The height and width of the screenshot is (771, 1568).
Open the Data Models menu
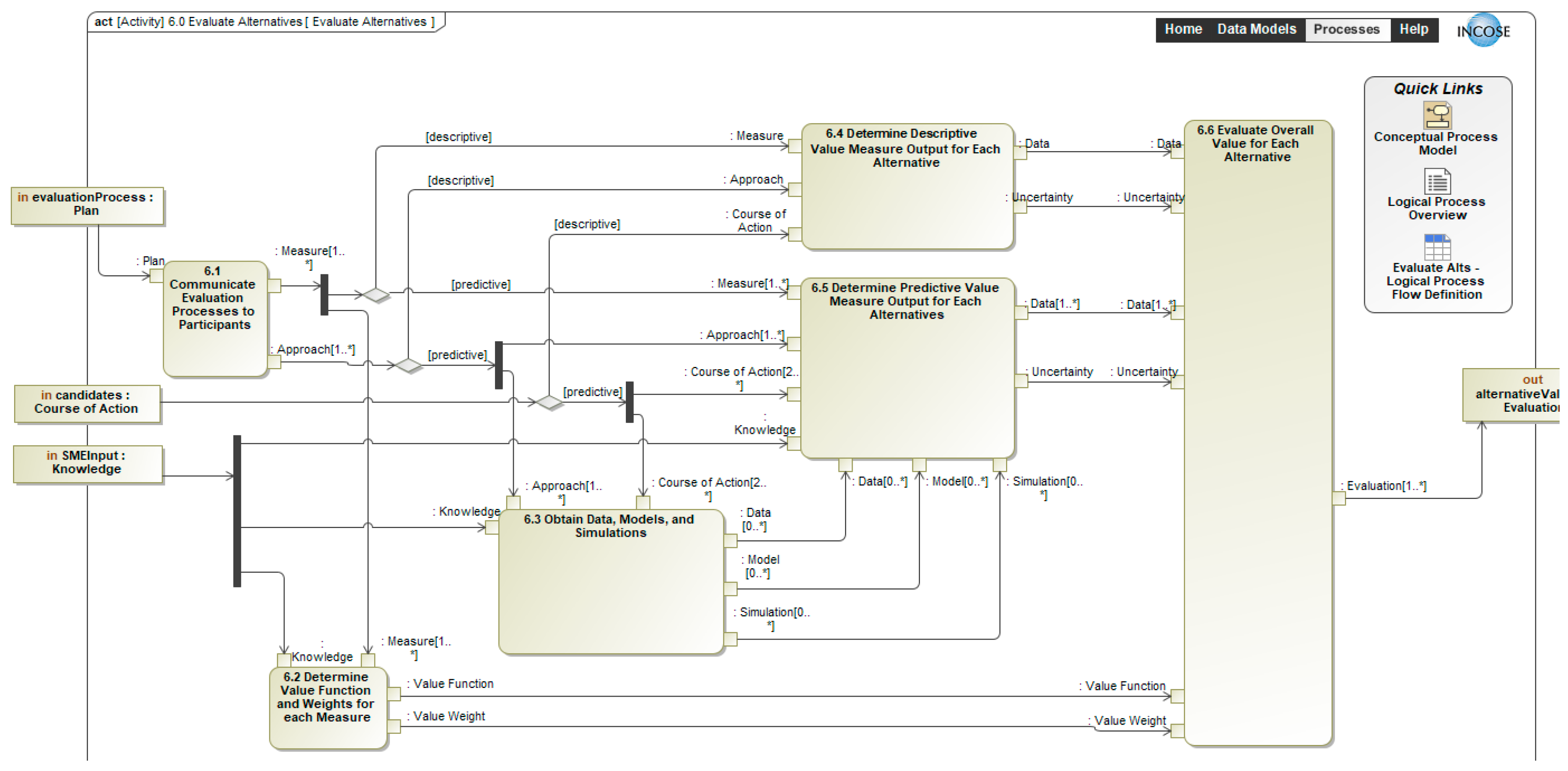(1256, 29)
